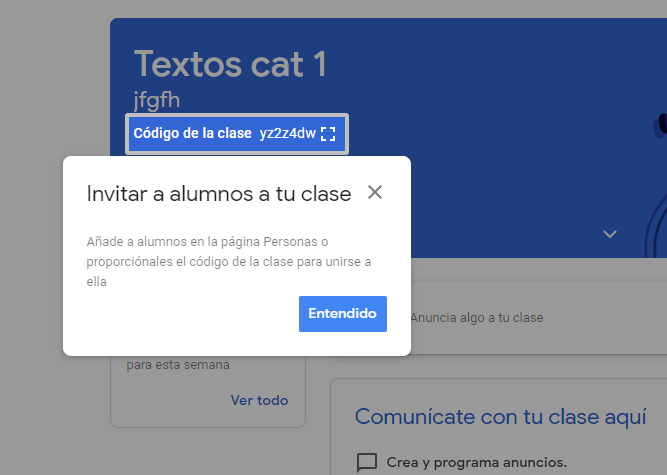Click the dialog description about página Personas
The image size is (667, 475).
pyautogui.click(x=227, y=262)
